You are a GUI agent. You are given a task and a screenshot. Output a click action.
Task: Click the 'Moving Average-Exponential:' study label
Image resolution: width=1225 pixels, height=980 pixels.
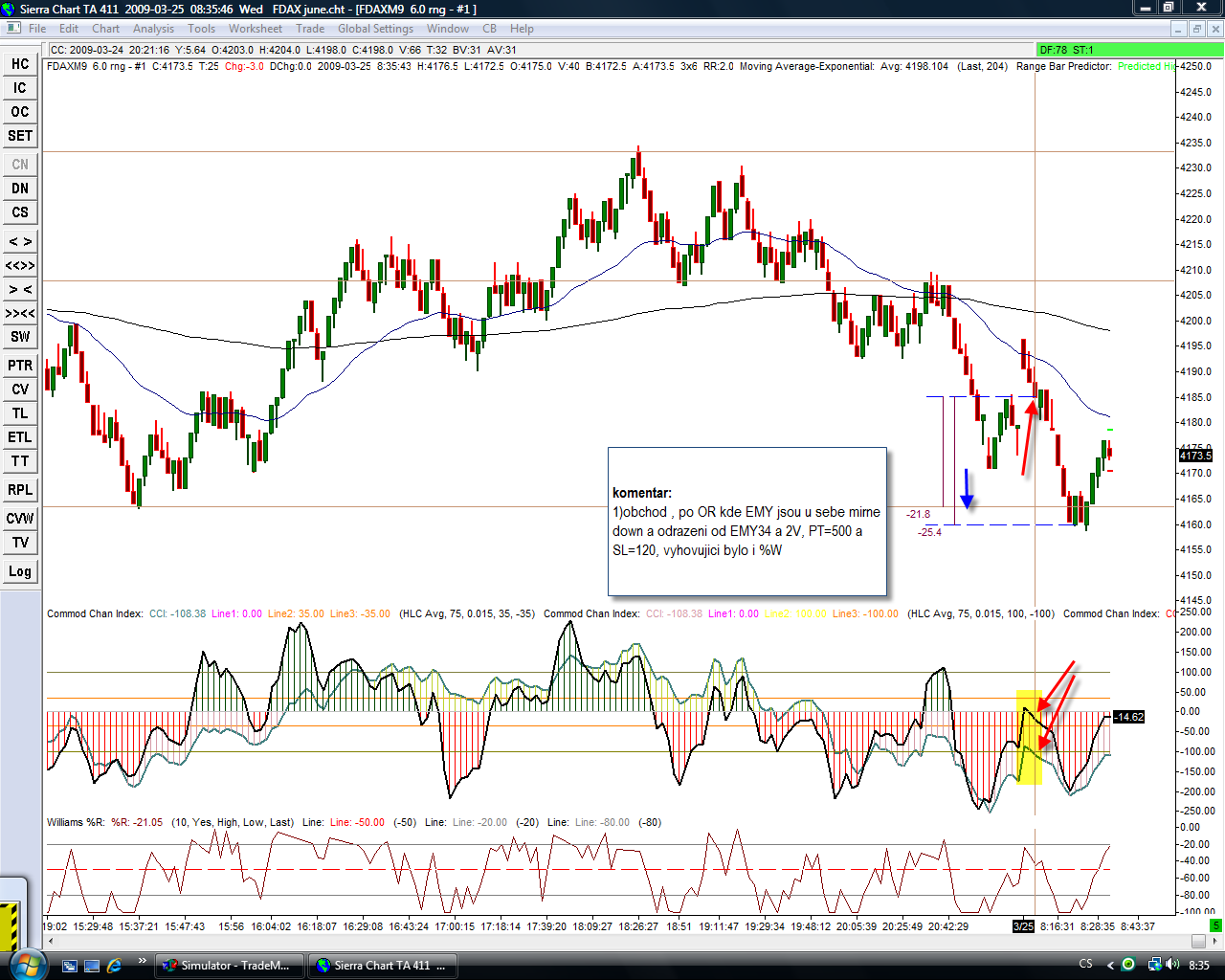(807, 66)
